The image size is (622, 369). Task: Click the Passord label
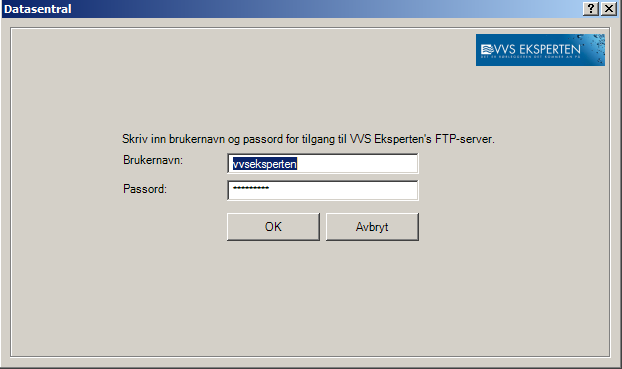(145, 189)
